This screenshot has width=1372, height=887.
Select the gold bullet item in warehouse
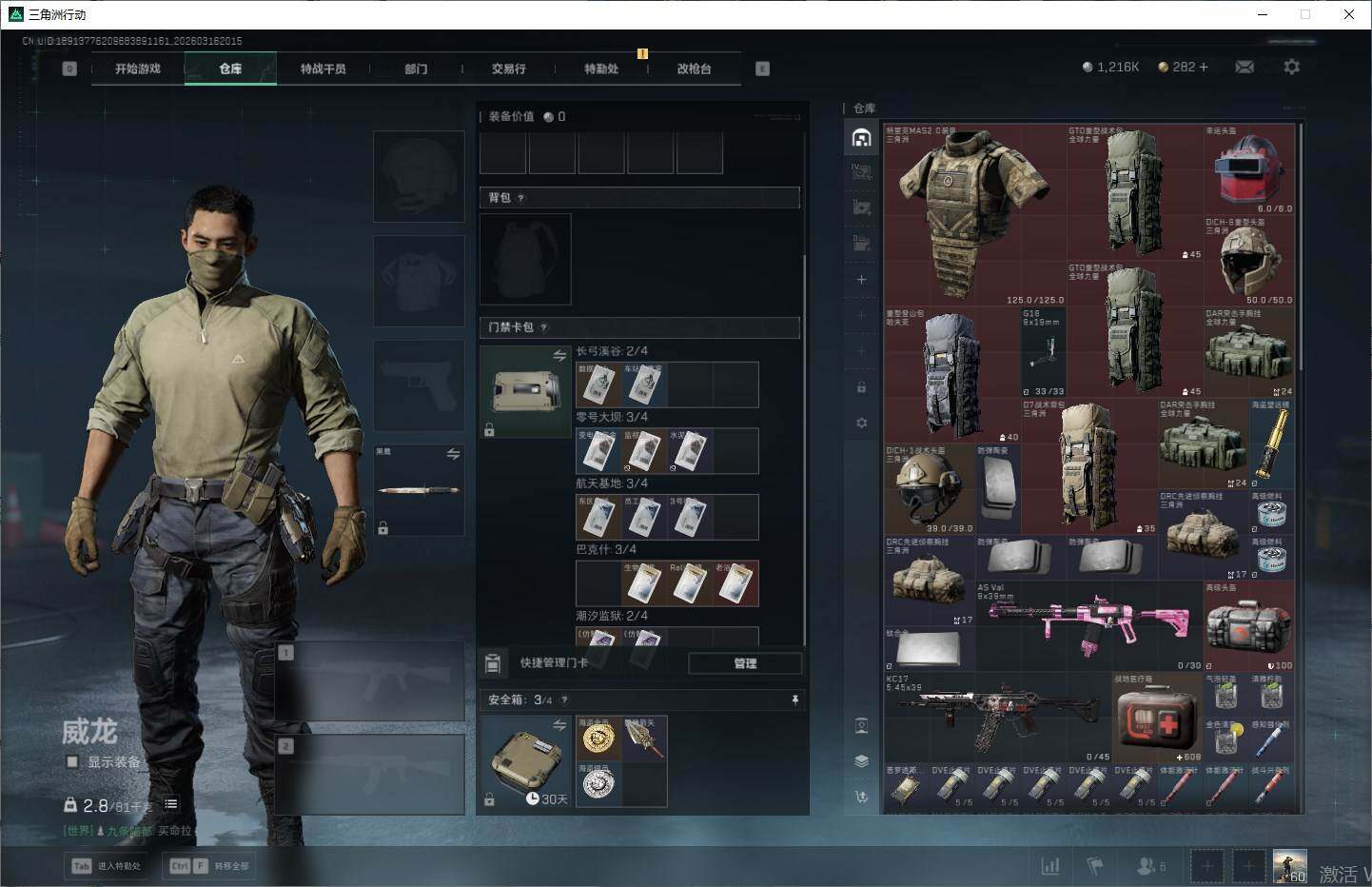click(1272, 443)
